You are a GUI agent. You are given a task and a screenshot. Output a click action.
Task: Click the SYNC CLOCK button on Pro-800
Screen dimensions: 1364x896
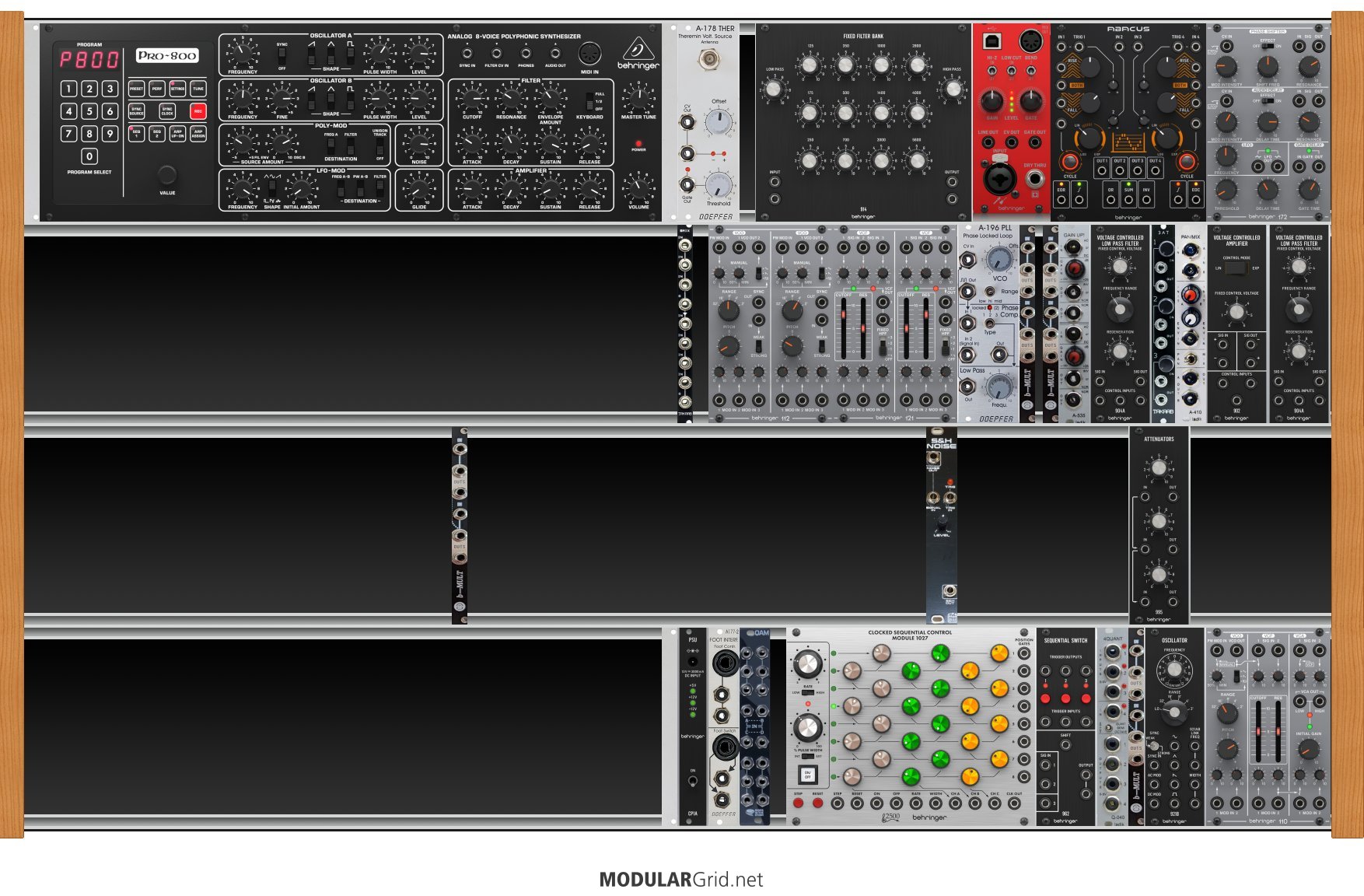click(167, 111)
